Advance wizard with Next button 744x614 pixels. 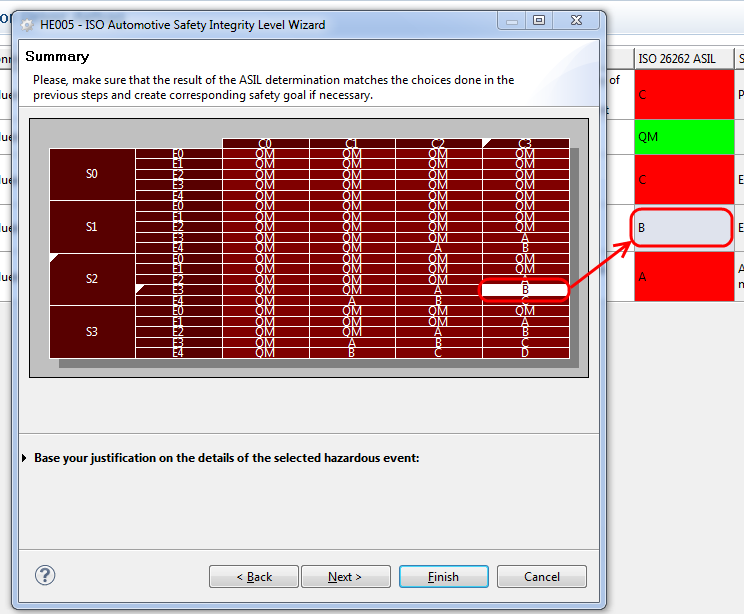click(x=345, y=577)
